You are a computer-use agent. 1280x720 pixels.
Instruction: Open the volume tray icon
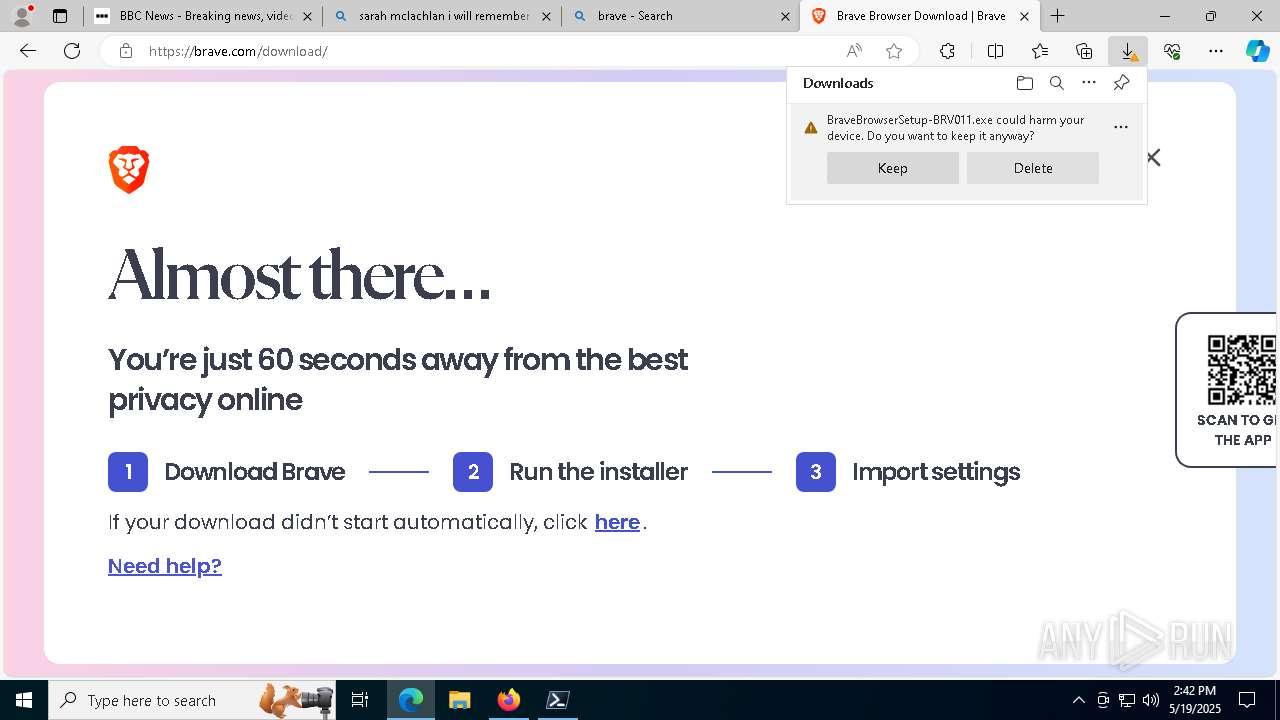pos(1151,700)
